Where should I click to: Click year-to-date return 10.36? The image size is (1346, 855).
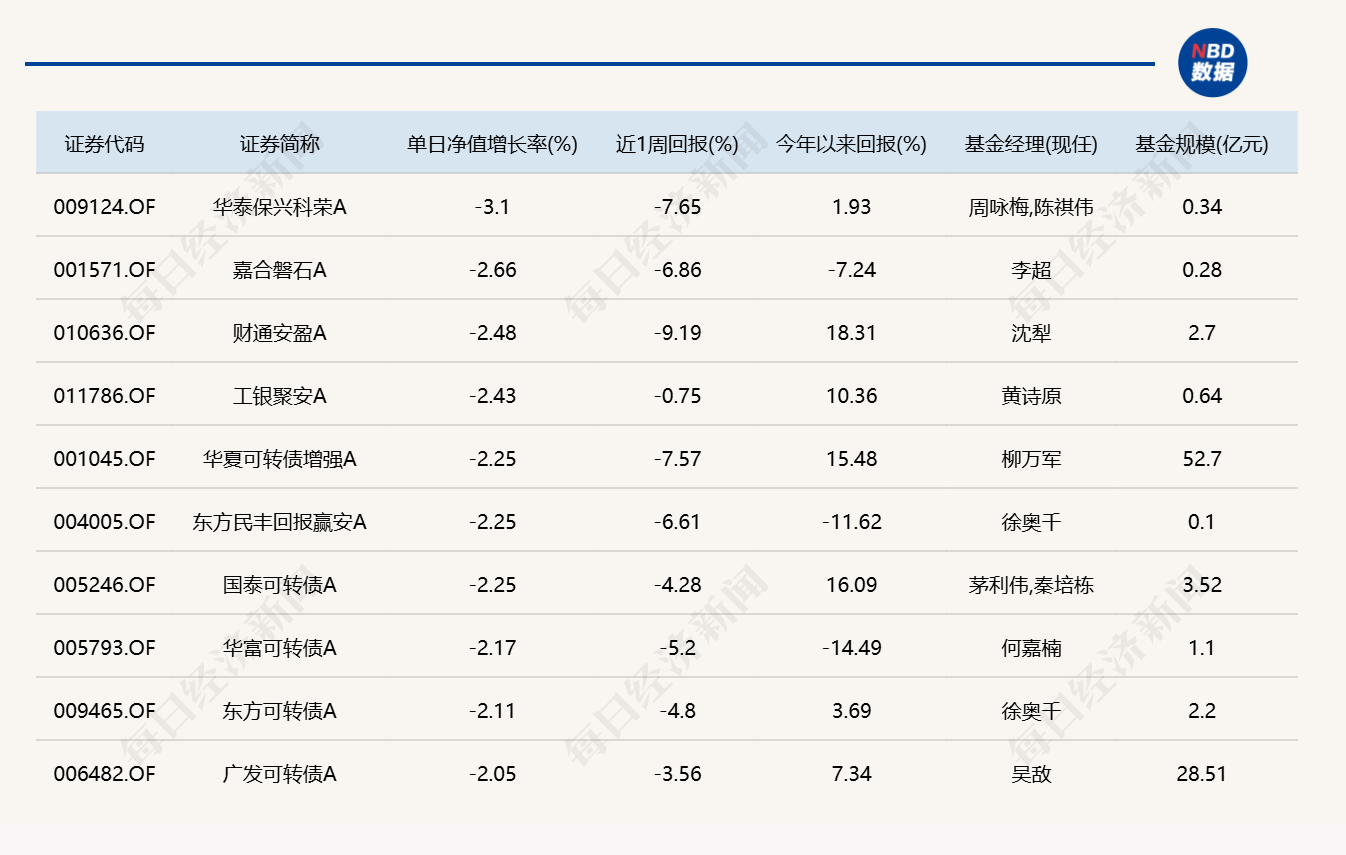pyautogui.click(x=852, y=396)
